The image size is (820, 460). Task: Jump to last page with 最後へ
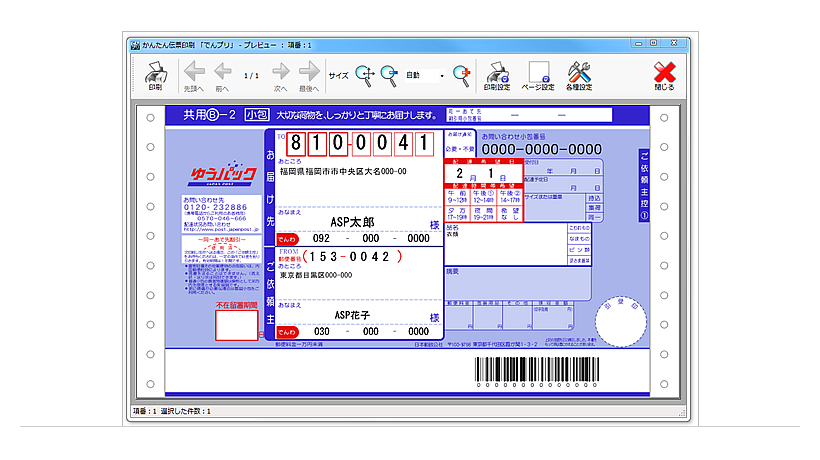[x=309, y=75]
